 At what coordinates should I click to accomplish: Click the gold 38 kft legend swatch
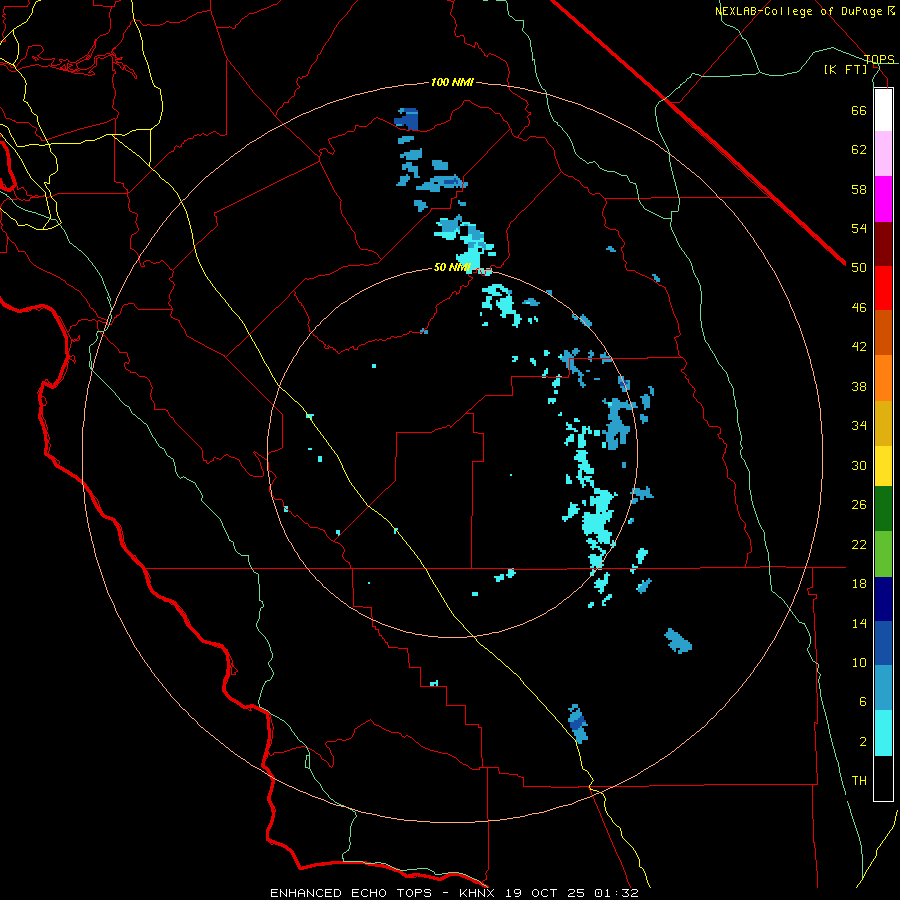(883, 423)
